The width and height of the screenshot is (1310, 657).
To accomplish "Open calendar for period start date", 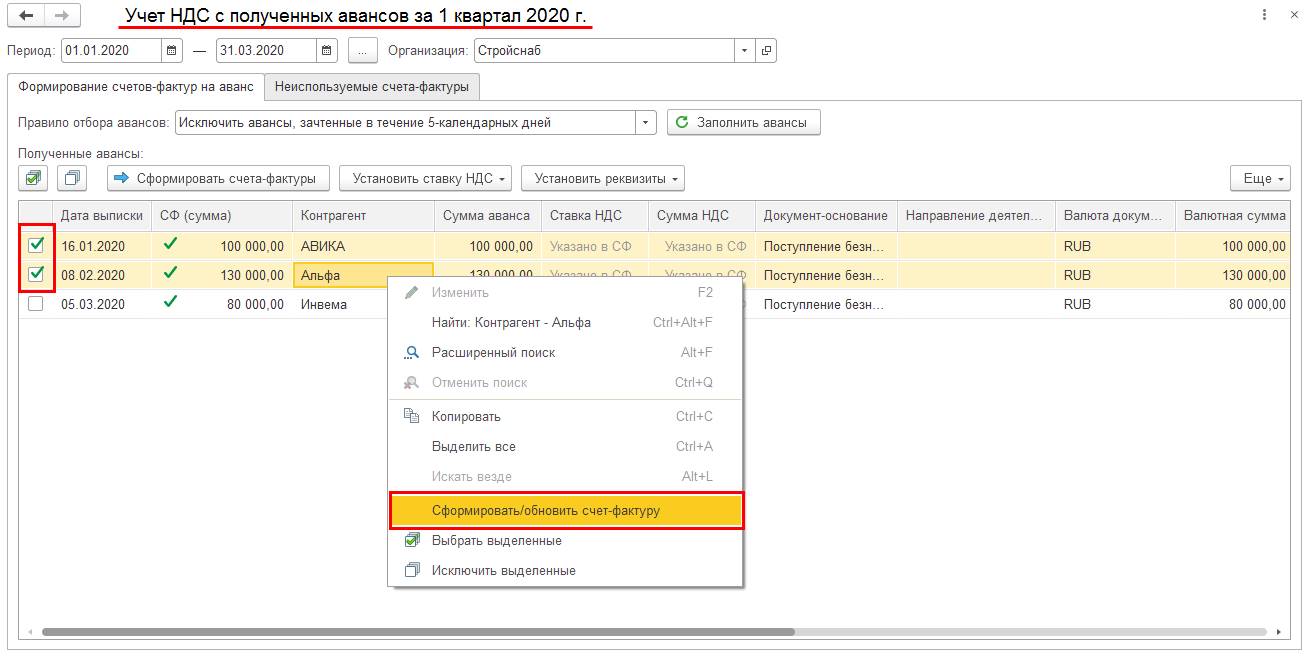I will [x=172, y=50].
